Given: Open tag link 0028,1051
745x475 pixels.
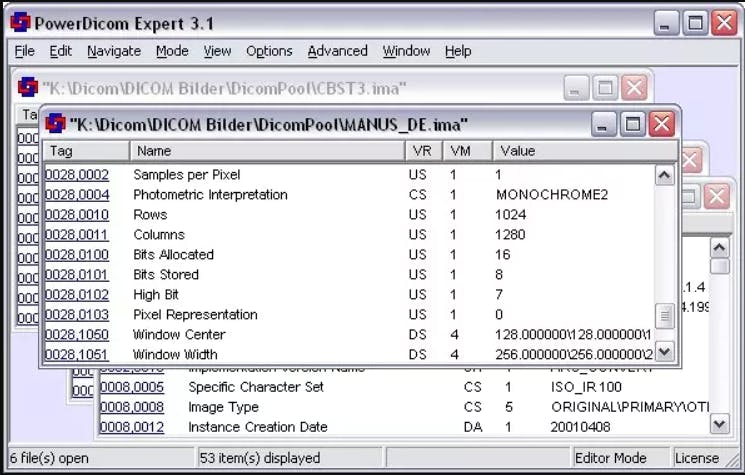Looking at the screenshot, I should [x=77, y=354].
